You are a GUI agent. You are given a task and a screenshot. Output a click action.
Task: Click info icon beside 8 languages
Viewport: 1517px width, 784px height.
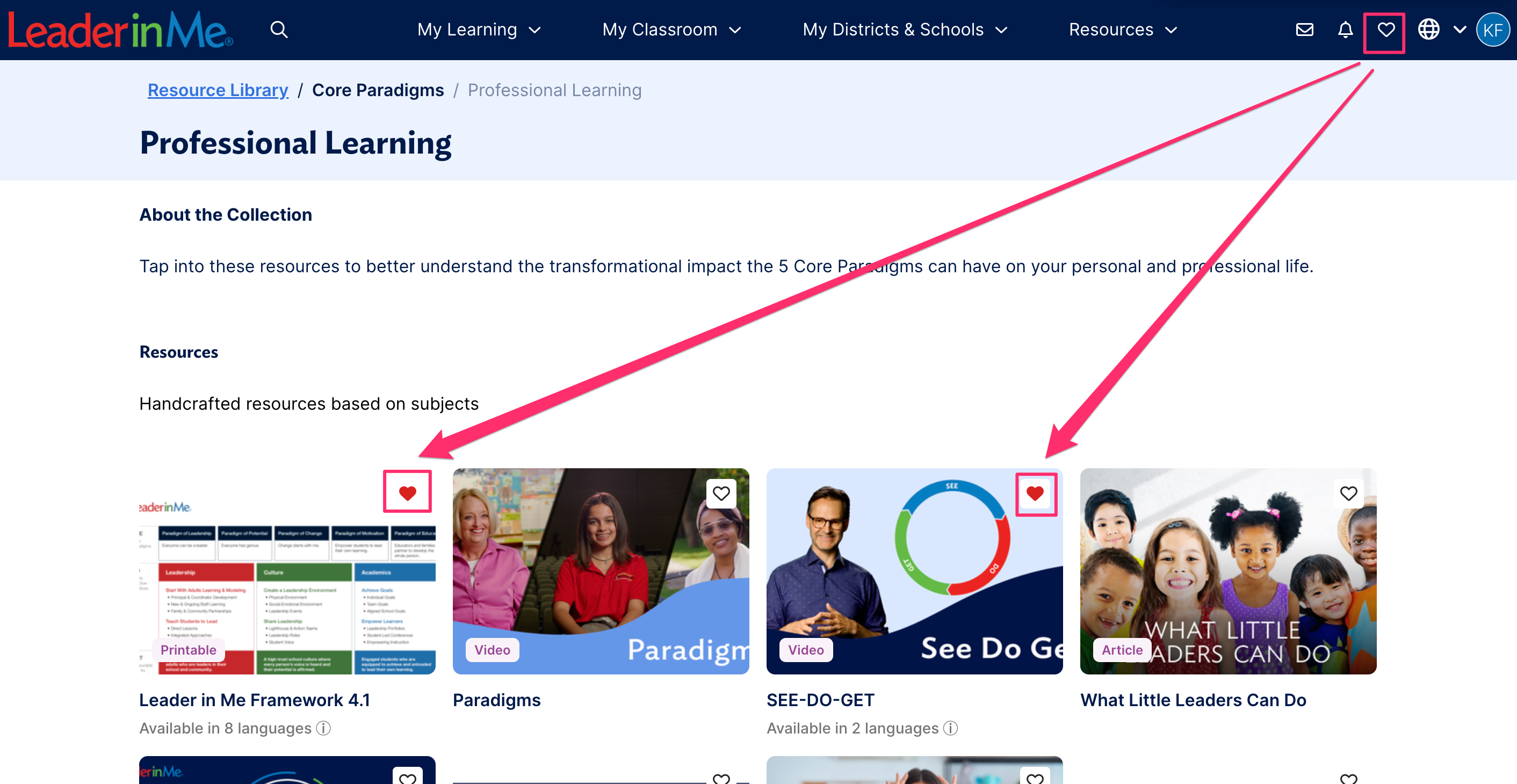click(x=323, y=728)
